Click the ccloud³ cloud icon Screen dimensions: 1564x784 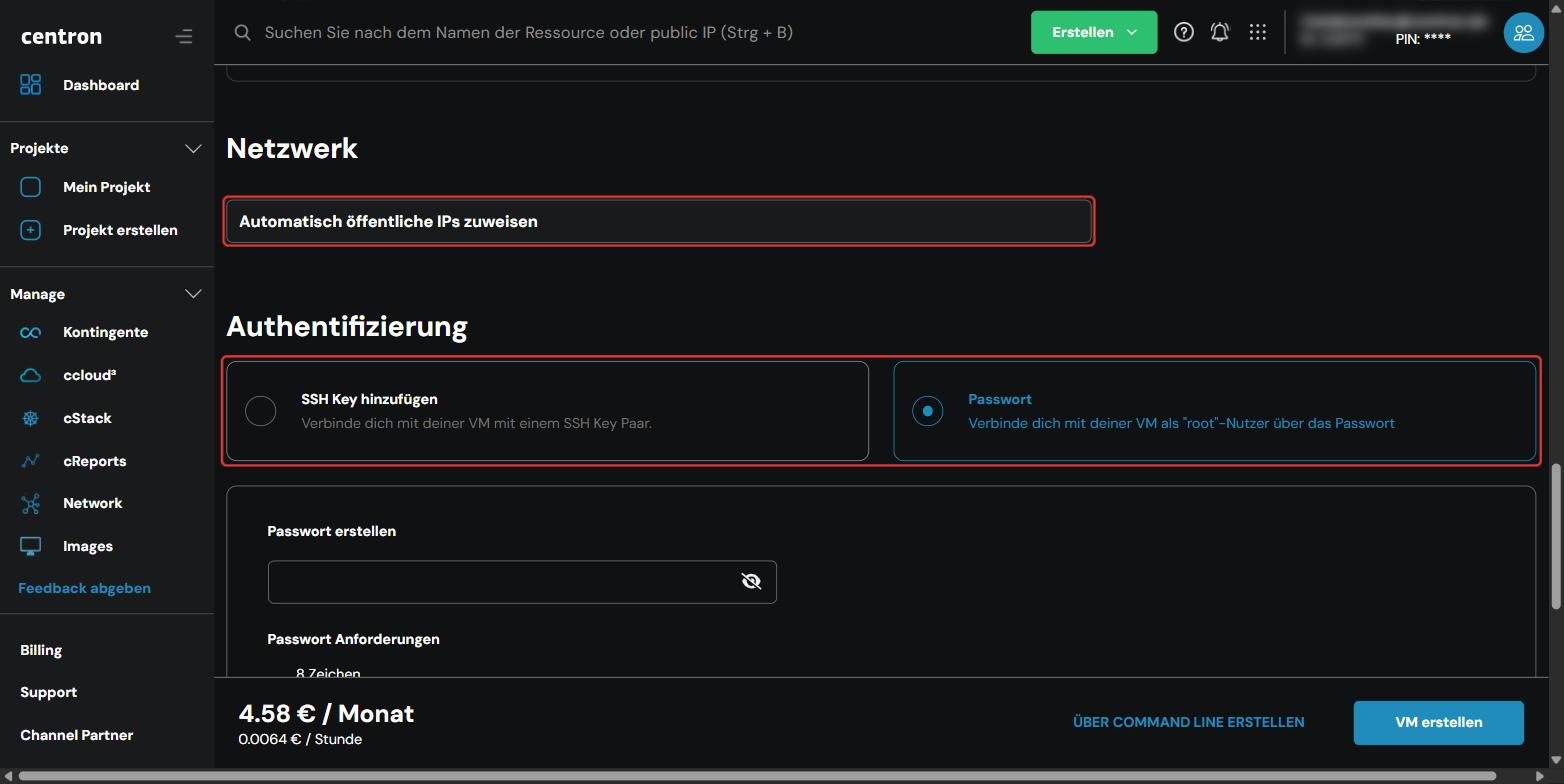(x=31, y=375)
